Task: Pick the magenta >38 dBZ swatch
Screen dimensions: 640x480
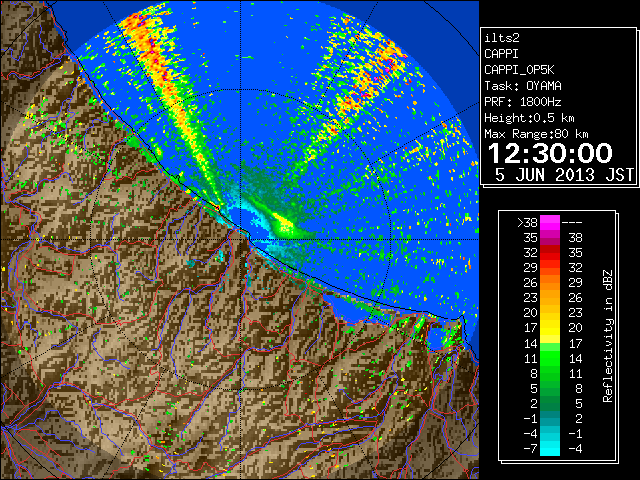Action: 550,222
